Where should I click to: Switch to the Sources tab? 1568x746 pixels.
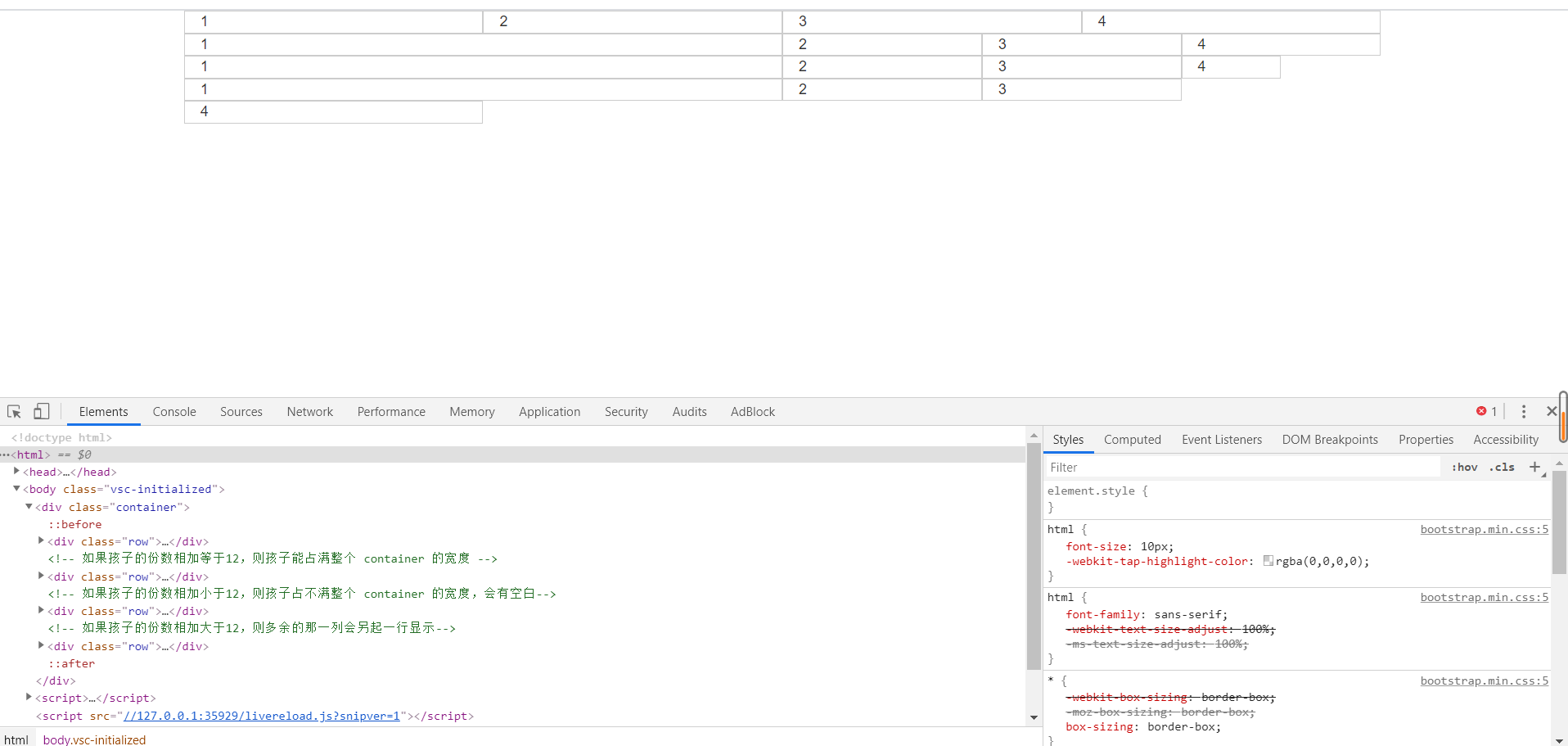pos(241,412)
